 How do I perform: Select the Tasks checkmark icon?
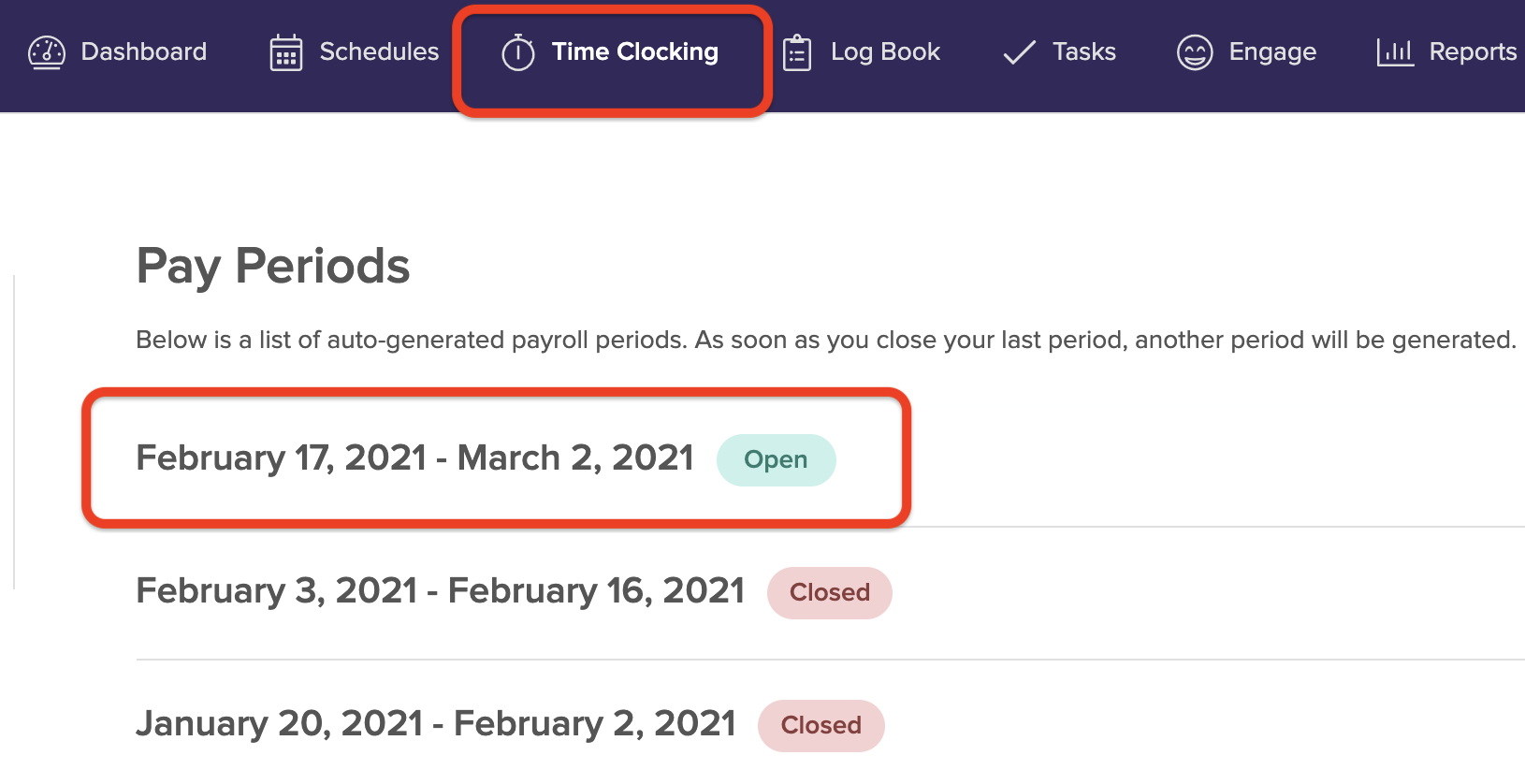click(x=1019, y=53)
